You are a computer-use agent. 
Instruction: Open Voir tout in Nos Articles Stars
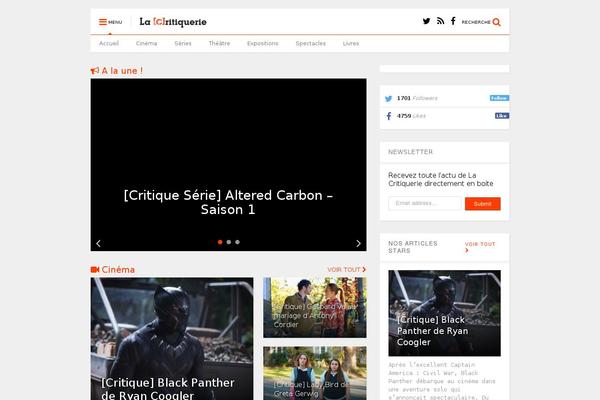point(480,247)
